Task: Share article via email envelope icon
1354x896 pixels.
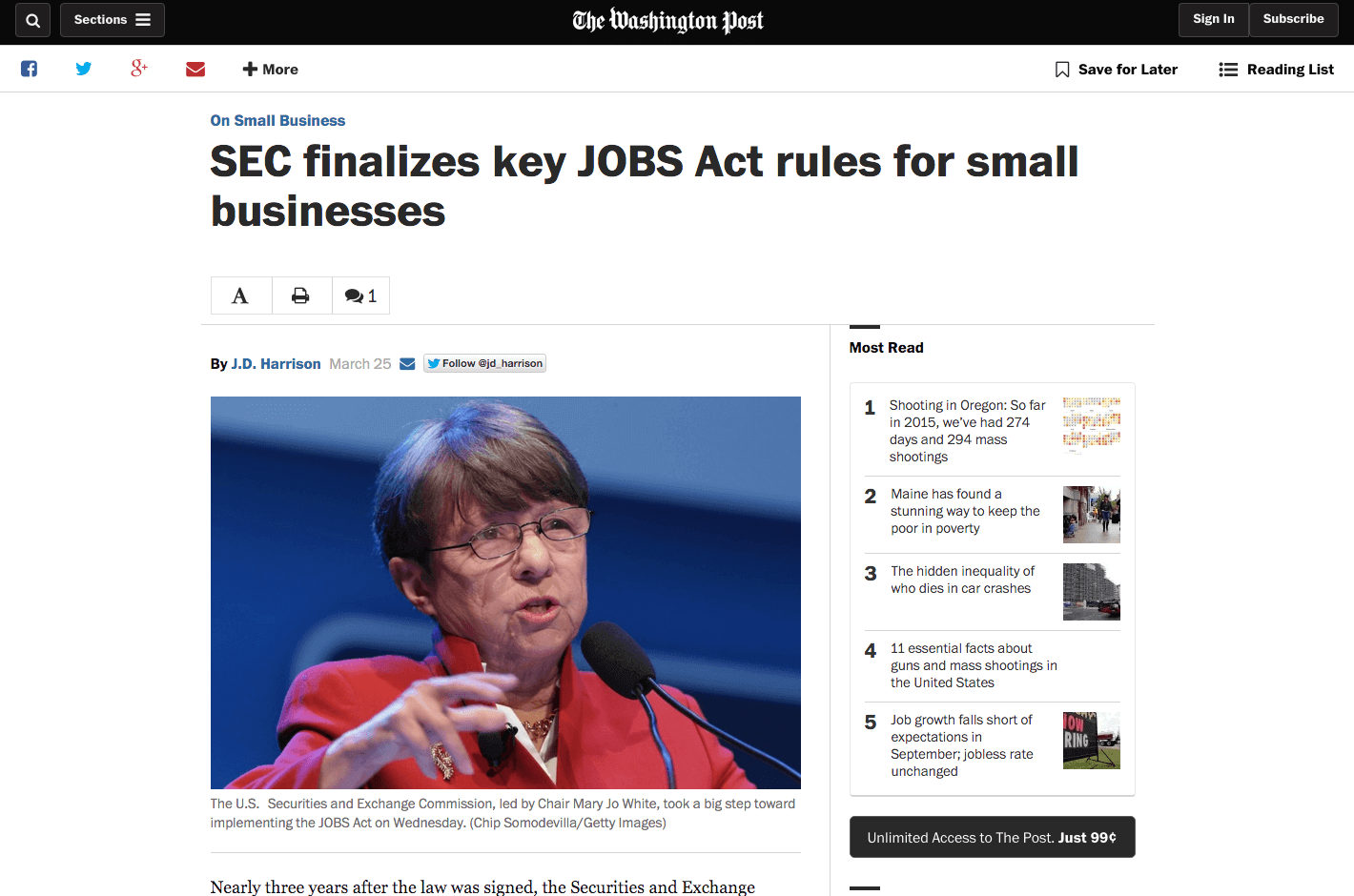Action: [195, 69]
